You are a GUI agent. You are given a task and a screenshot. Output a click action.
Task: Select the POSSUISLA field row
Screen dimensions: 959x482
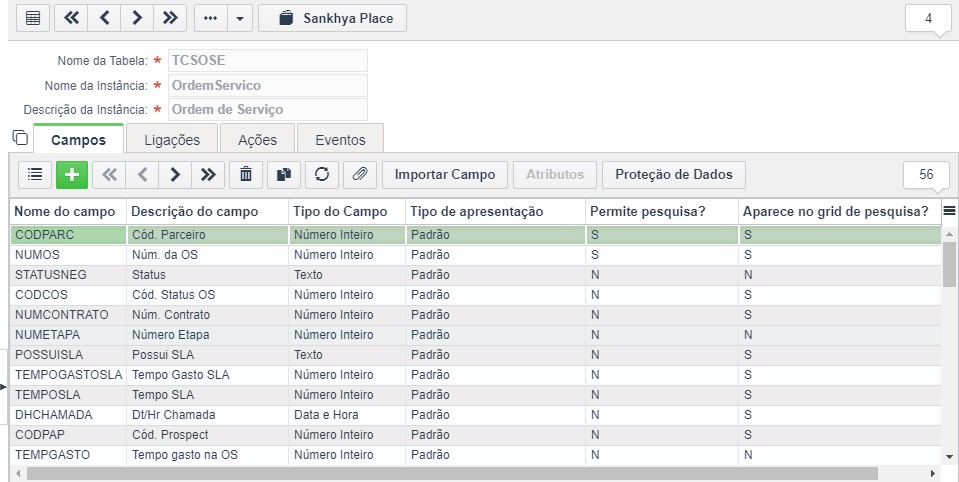coord(476,355)
